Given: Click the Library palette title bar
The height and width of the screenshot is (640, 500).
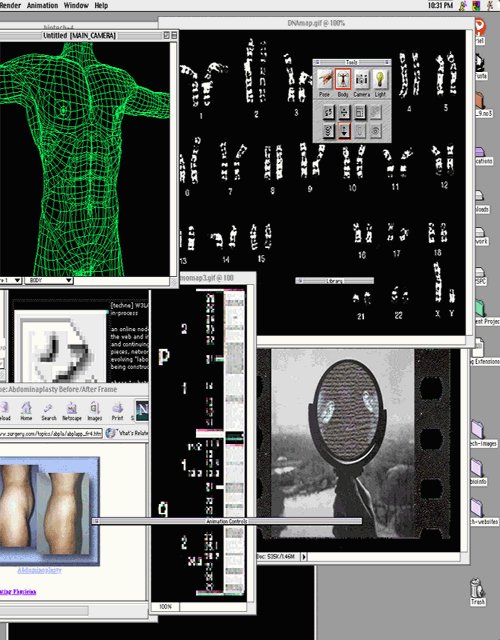Looking at the screenshot, I should [334, 281].
